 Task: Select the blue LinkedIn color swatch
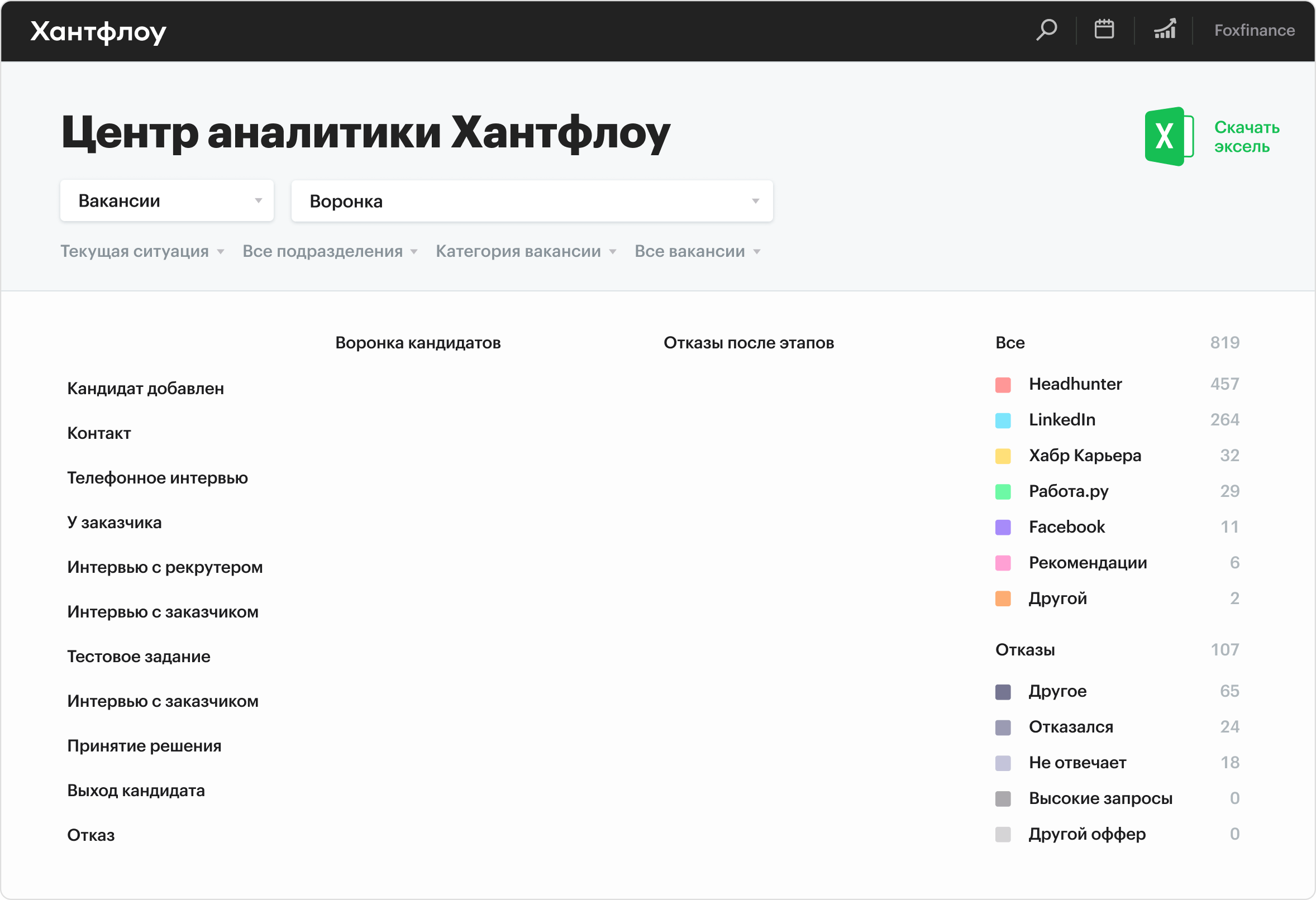1003,420
